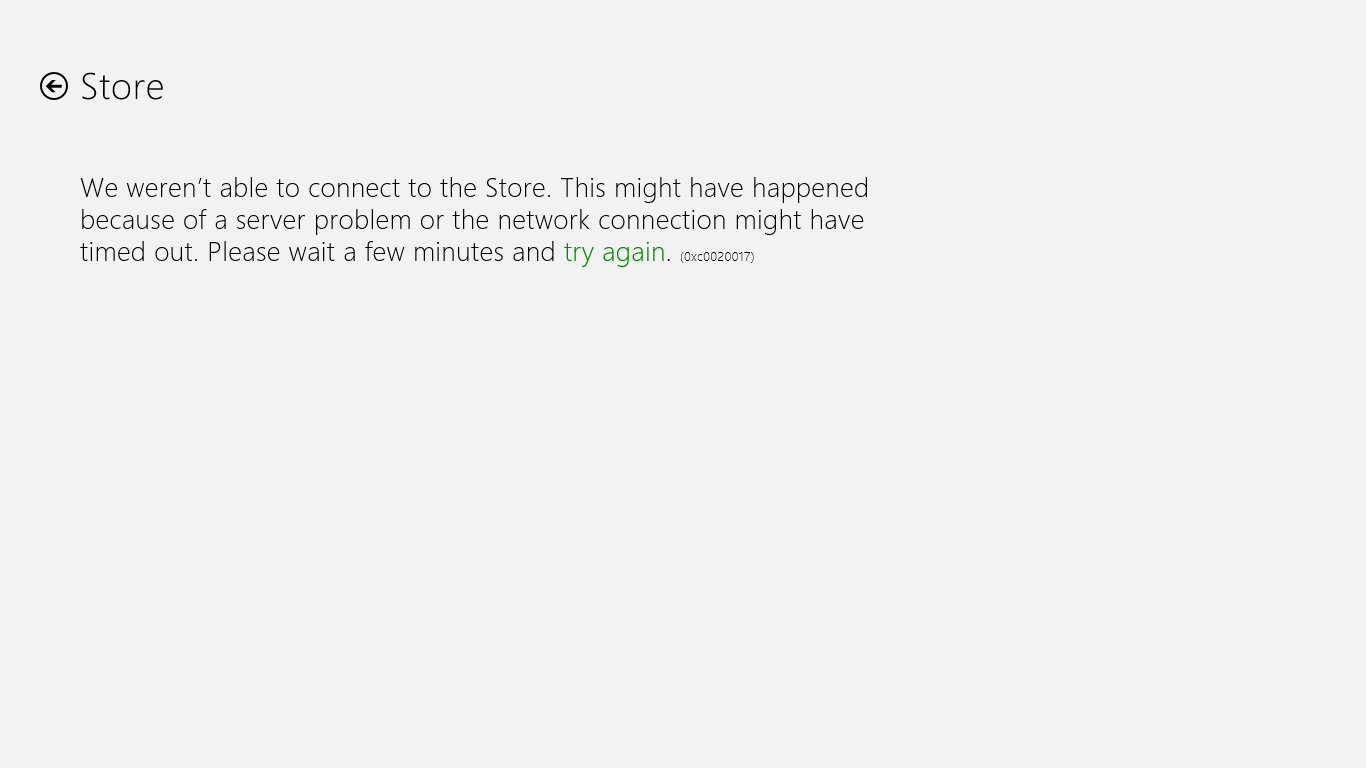
Task: Click the words "This might have happened"
Action: tap(714, 188)
